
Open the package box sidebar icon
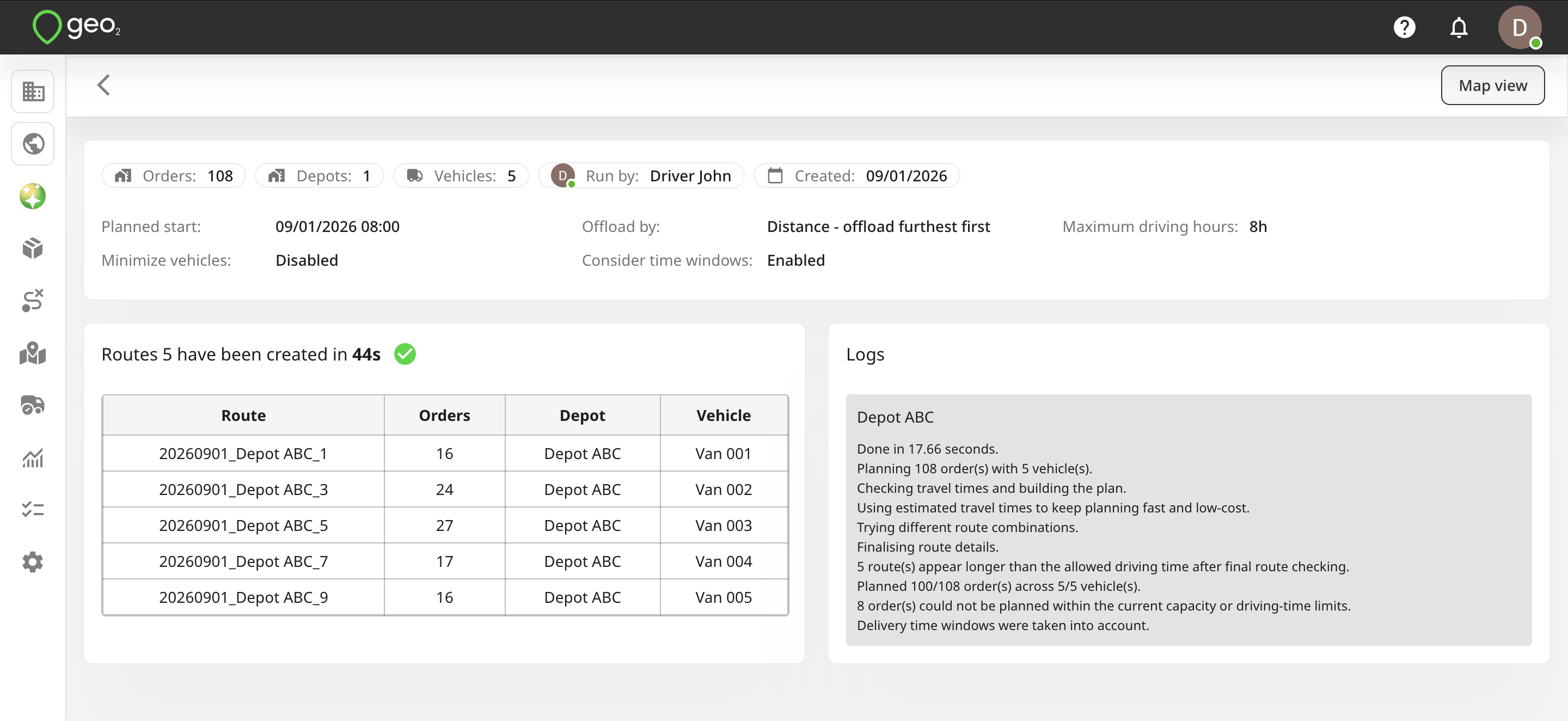(x=33, y=248)
